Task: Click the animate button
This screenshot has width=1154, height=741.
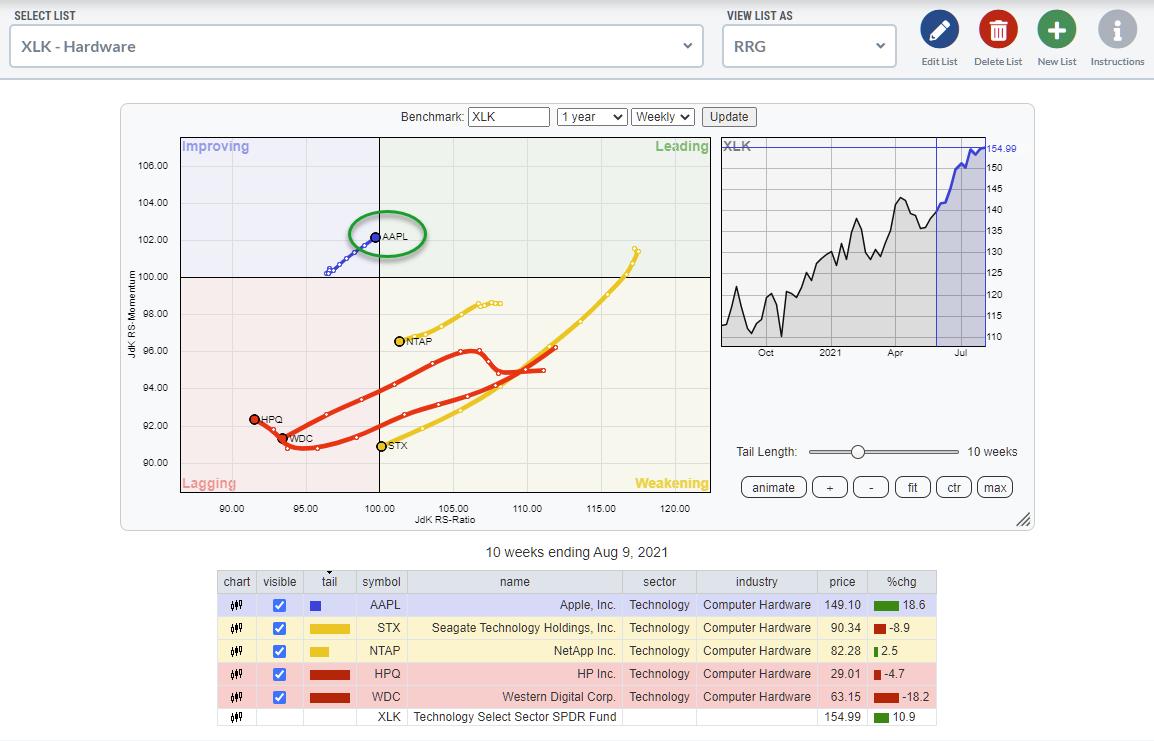Action: coord(773,488)
